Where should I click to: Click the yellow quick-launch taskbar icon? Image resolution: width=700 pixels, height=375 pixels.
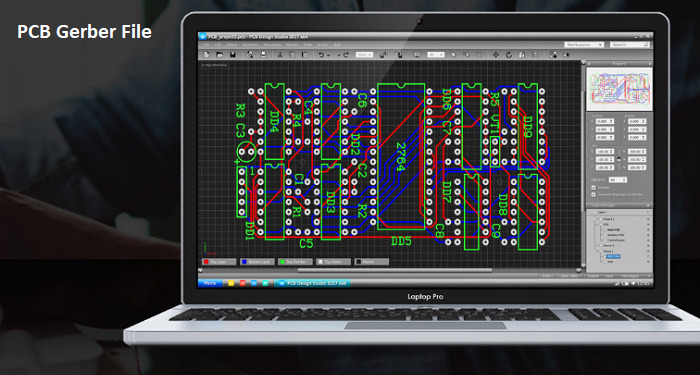pyautogui.click(x=231, y=283)
